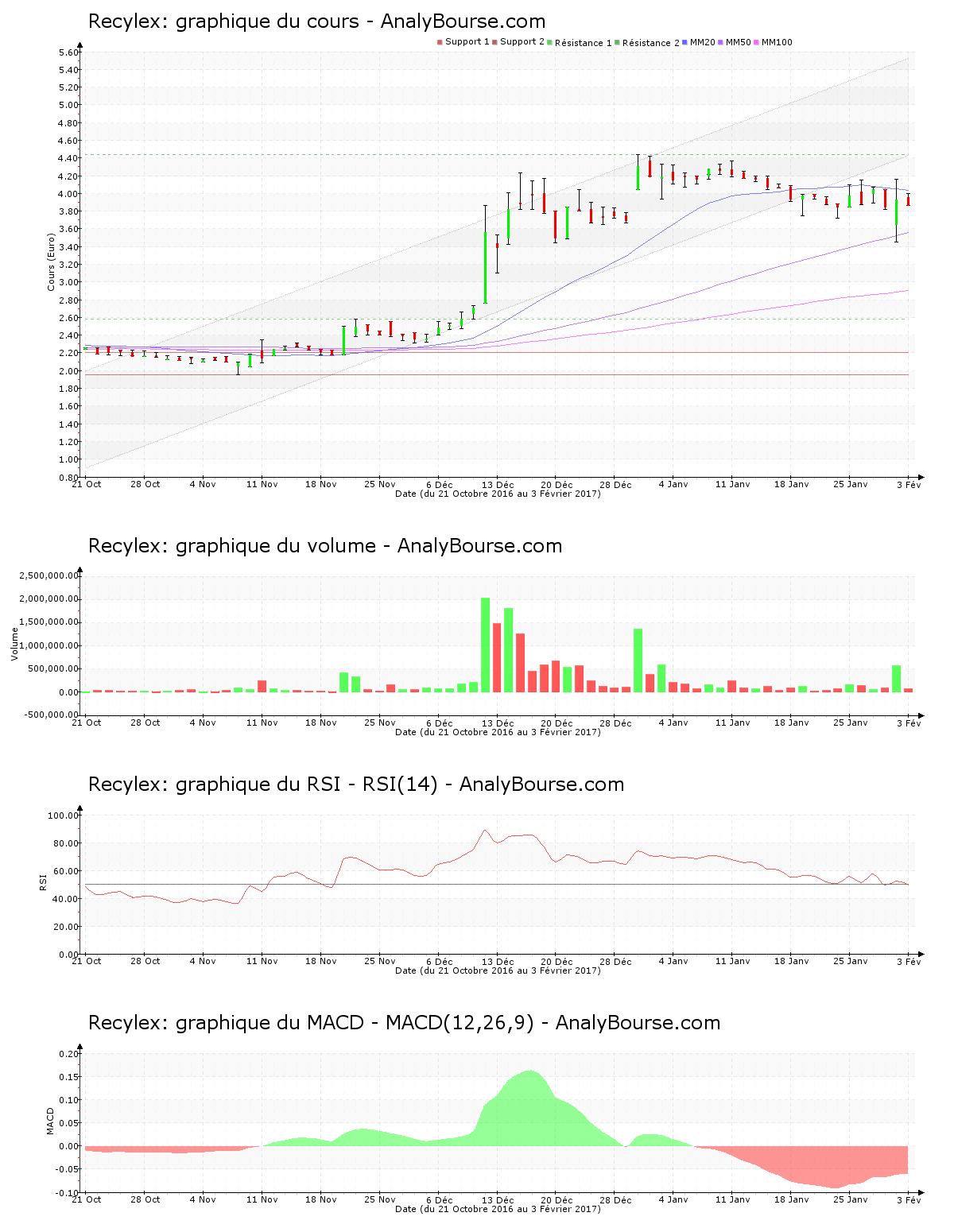Click the 2.20 value on price axis
Image resolution: width=954 pixels, height=1232 pixels.
[68, 353]
